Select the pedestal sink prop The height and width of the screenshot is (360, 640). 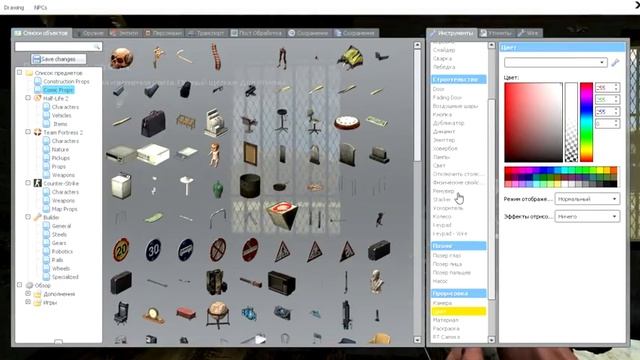(186, 186)
